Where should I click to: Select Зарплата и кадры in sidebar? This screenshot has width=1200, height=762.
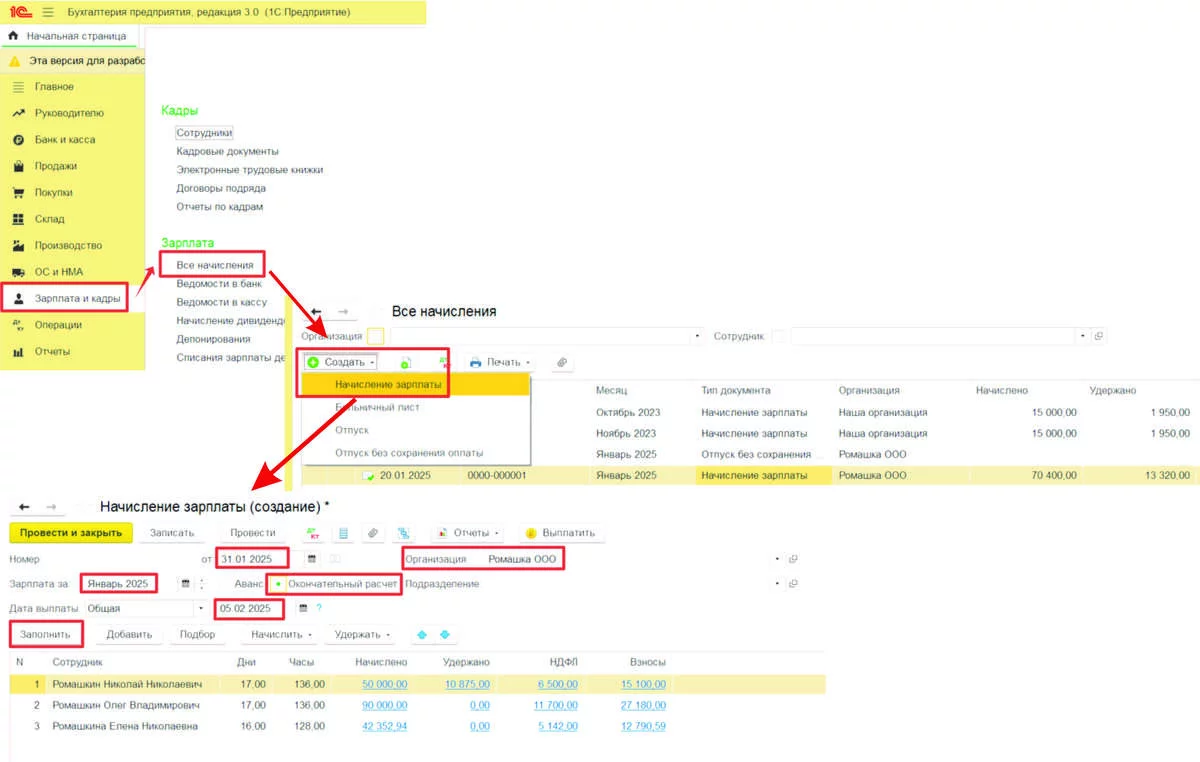(x=66, y=298)
